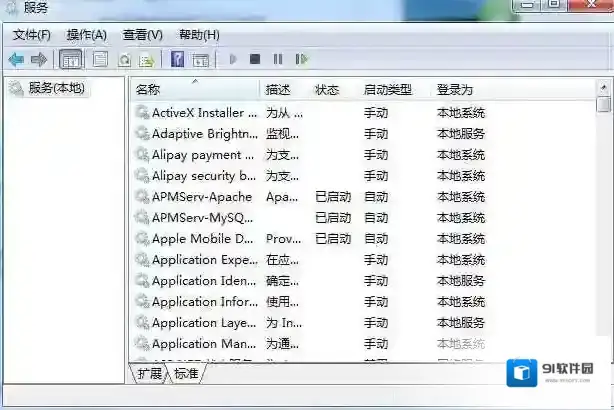Open Help via the question mark icon
The width and height of the screenshot is (614, 410).
177,60
